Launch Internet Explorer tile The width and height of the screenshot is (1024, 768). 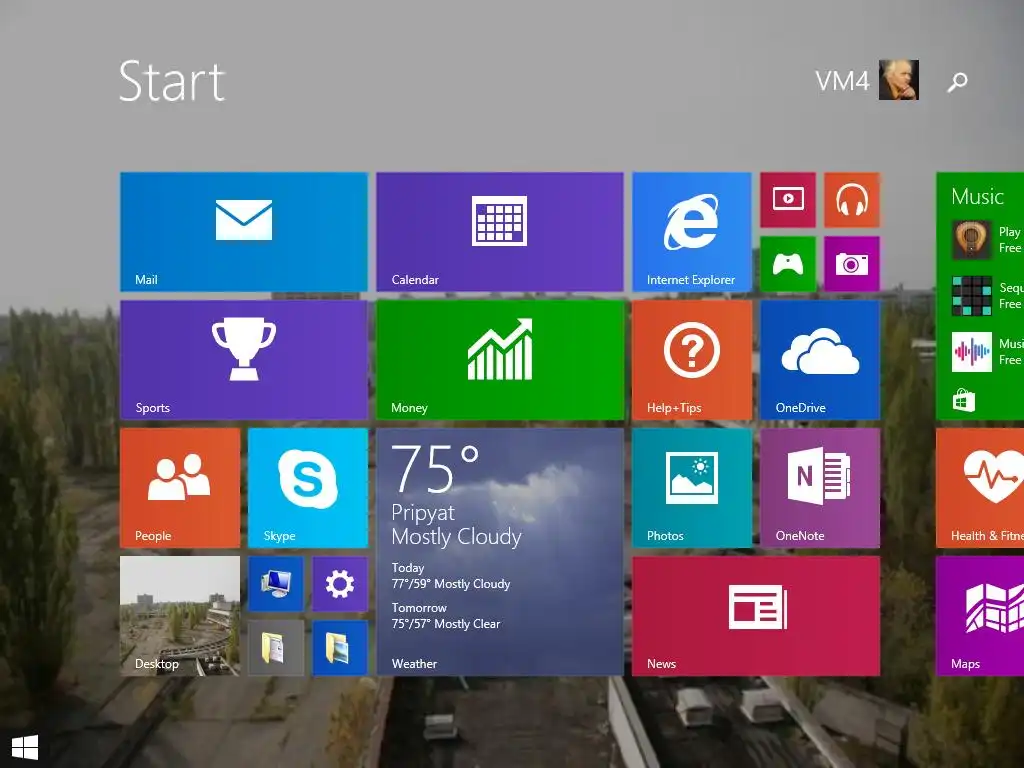click(x=692, y=232)
